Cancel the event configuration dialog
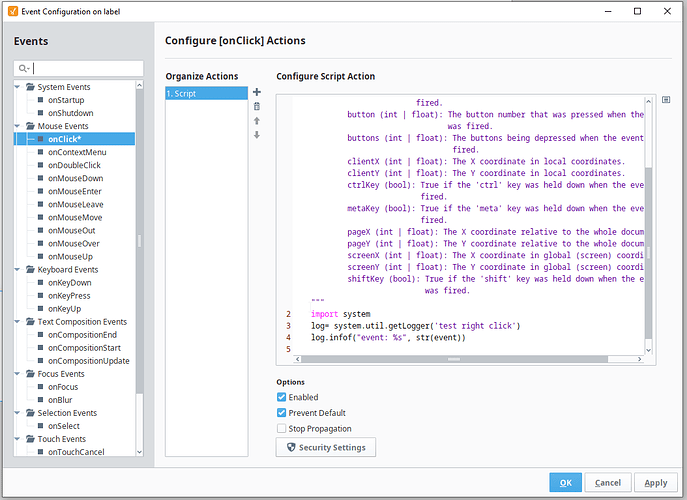The image size is (687, 500). click(608, 482)
